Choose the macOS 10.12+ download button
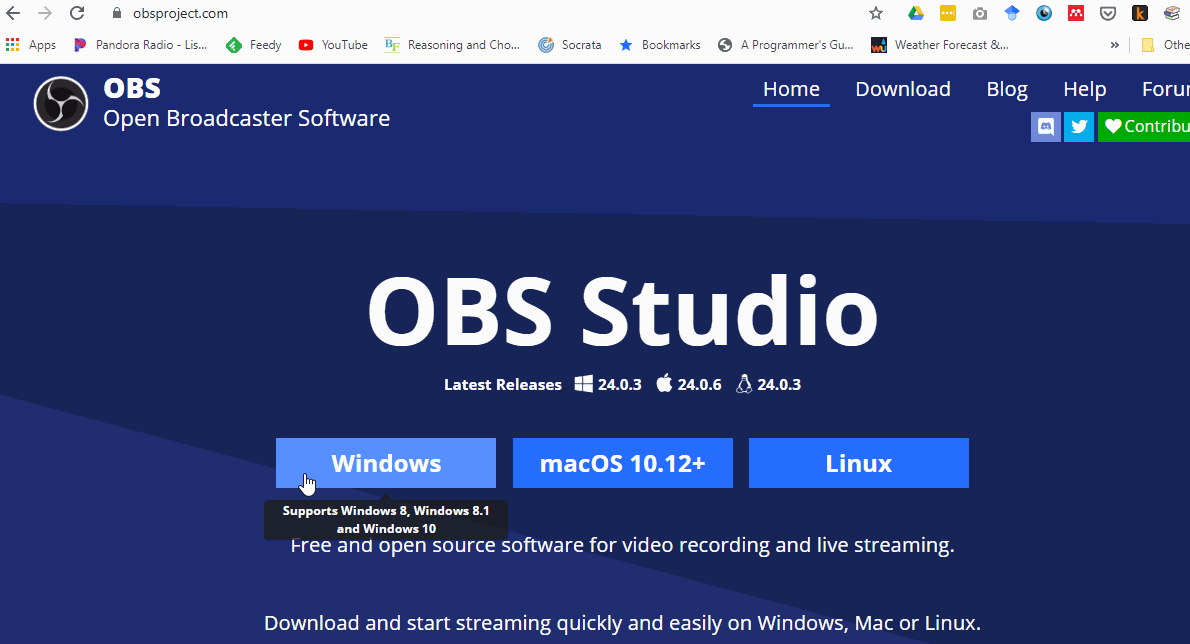This screenshot has width=1190, height=644. [622, 463]
